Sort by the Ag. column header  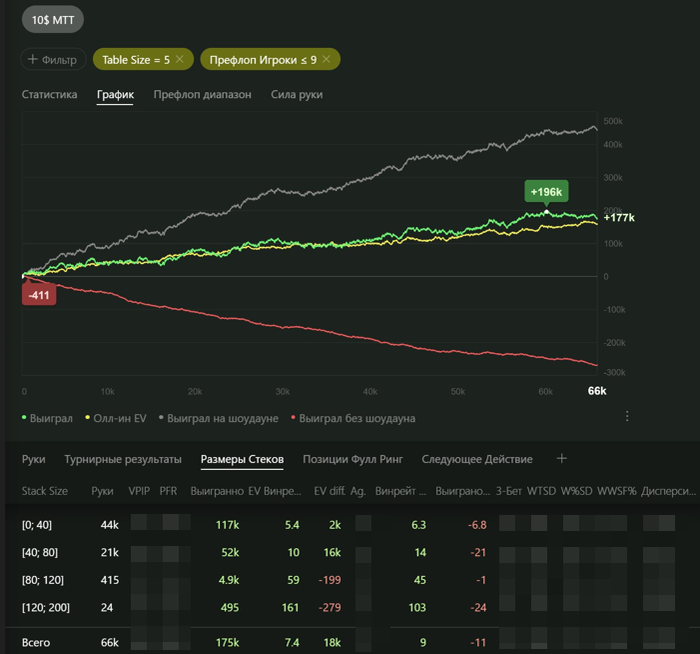358,491
